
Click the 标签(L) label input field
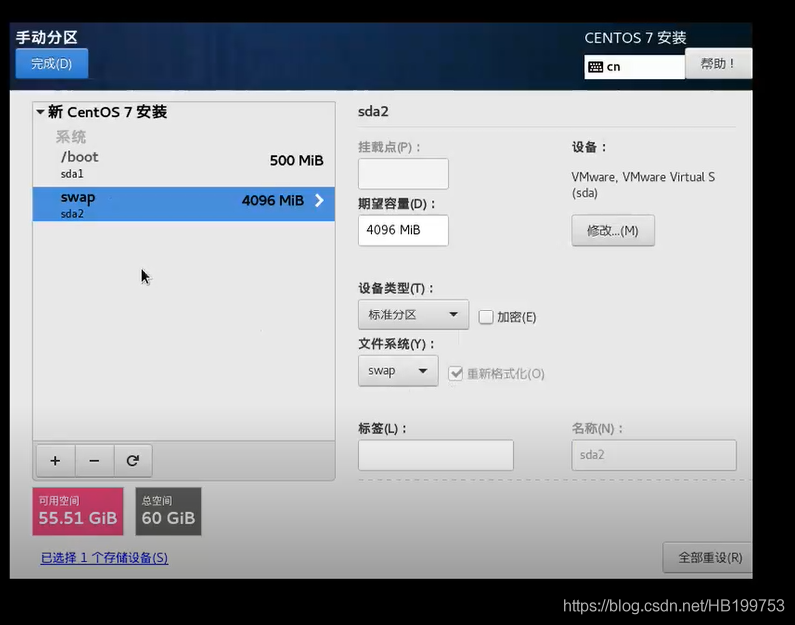point(436,455)
